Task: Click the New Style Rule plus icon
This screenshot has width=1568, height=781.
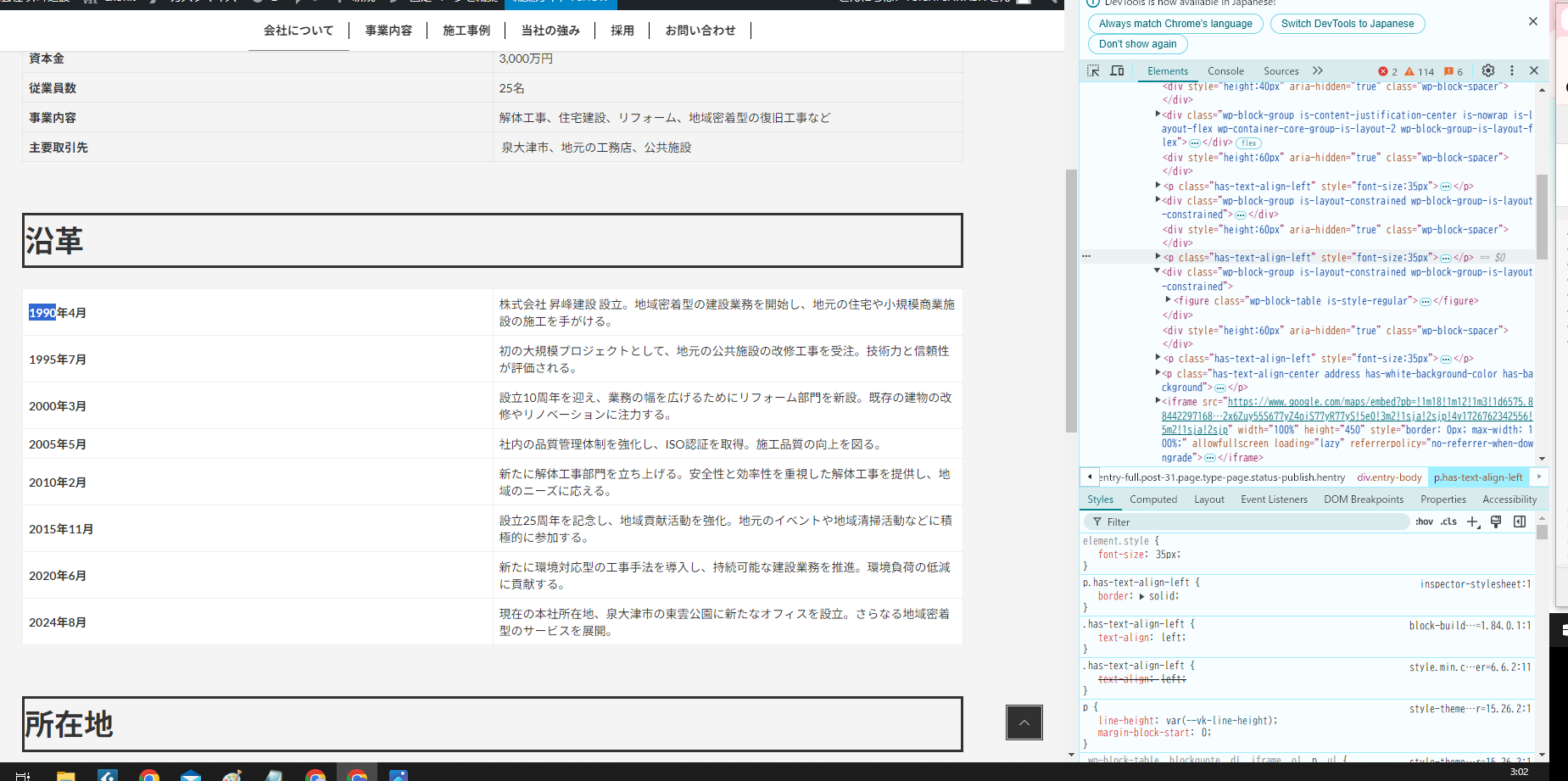Action: pos(1473,522)
